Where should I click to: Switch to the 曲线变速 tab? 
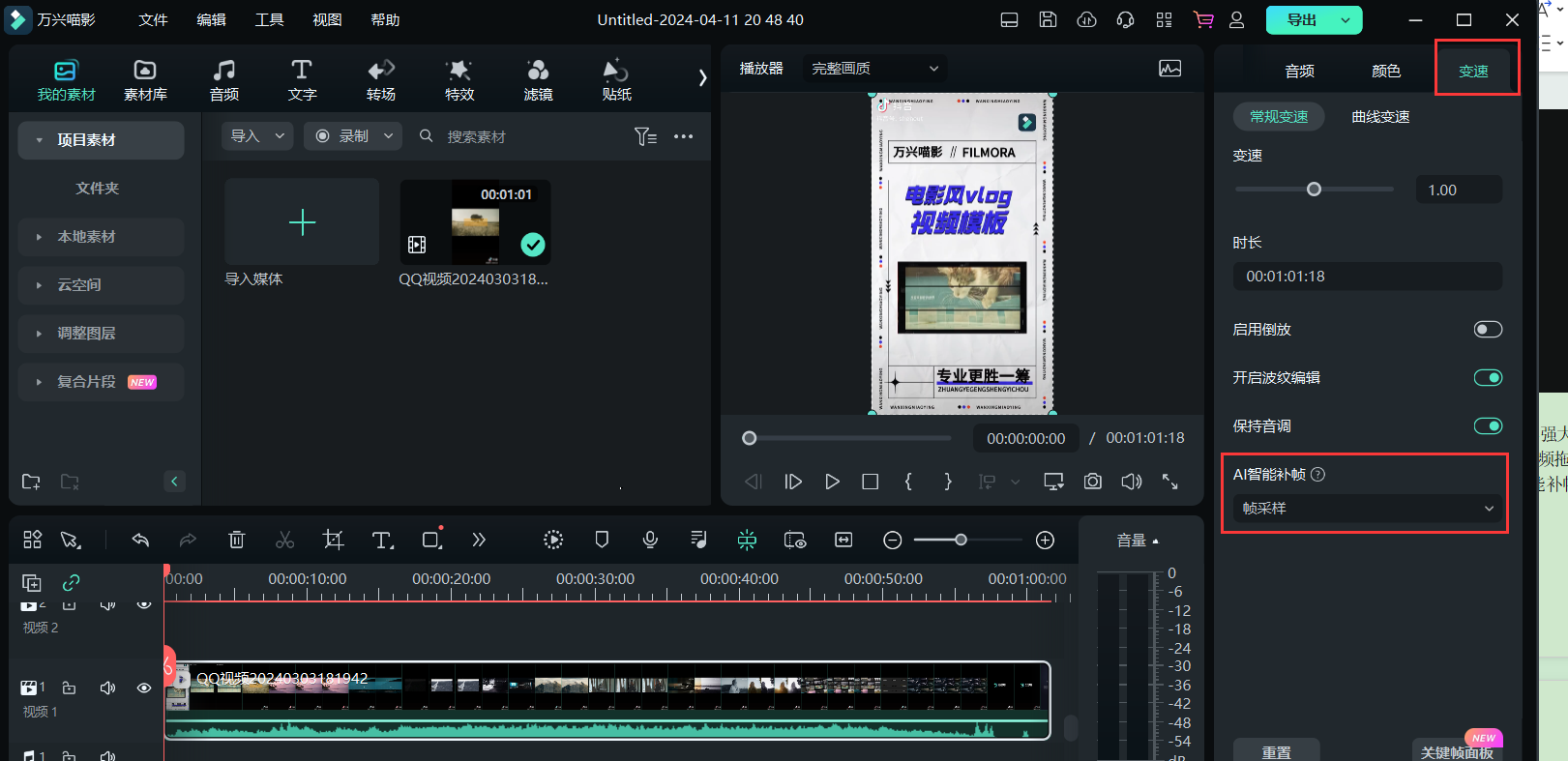[x=1379, y=117]
